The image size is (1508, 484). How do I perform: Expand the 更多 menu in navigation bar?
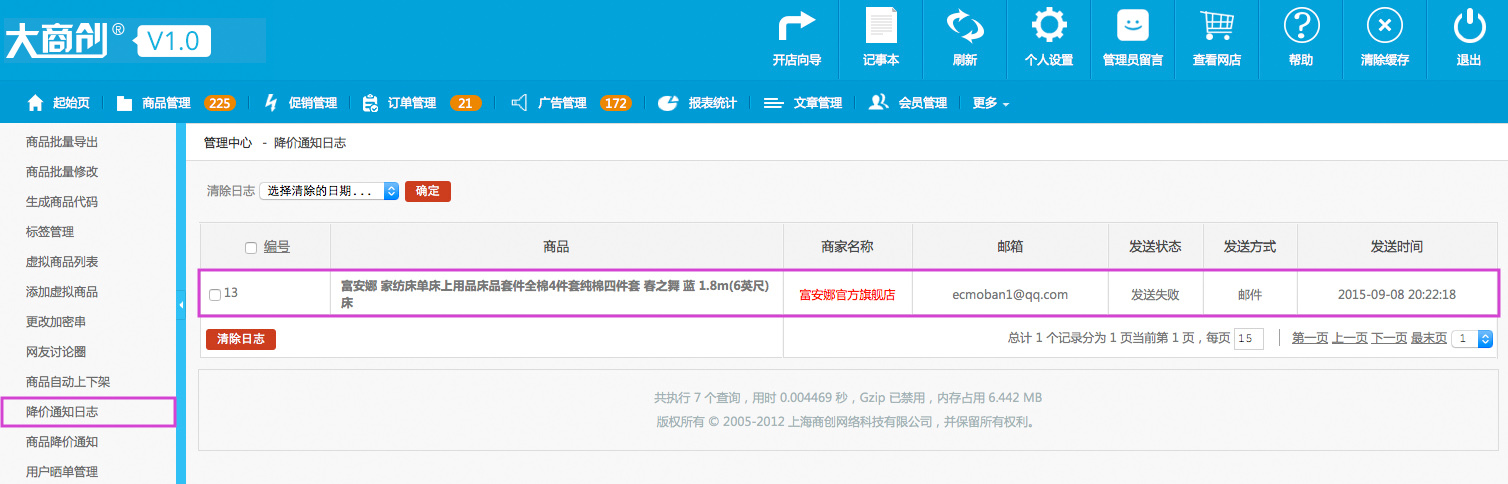point(990,103)
